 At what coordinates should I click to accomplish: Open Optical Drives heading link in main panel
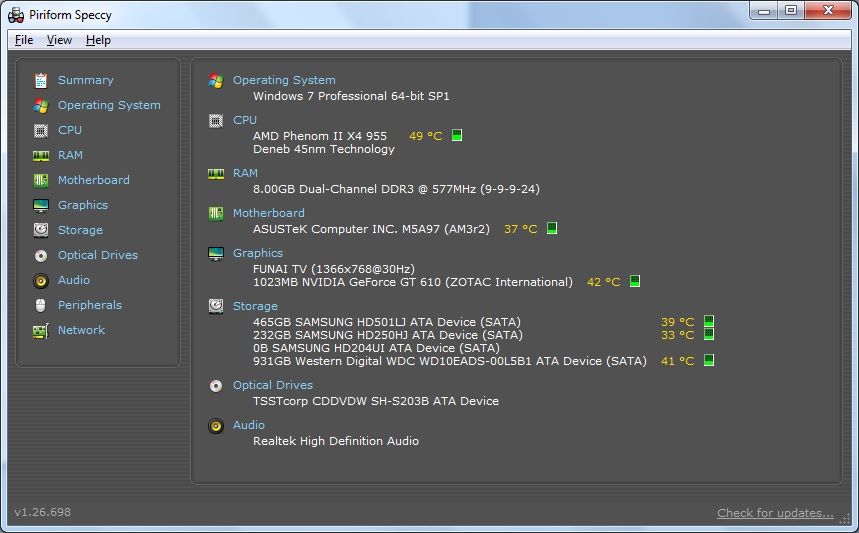click(x=273, y=385)
